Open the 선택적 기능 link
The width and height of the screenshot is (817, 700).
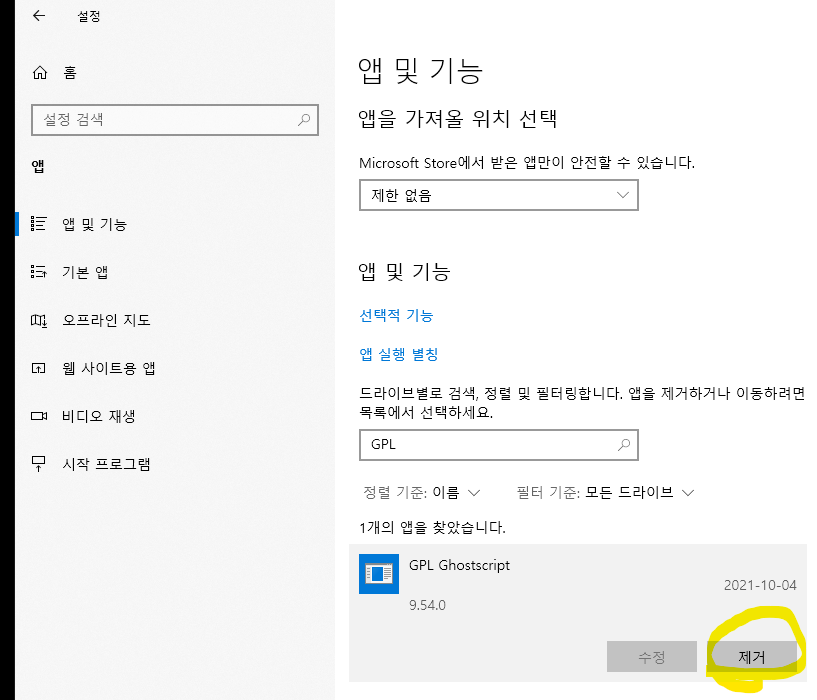coord(396,315)
